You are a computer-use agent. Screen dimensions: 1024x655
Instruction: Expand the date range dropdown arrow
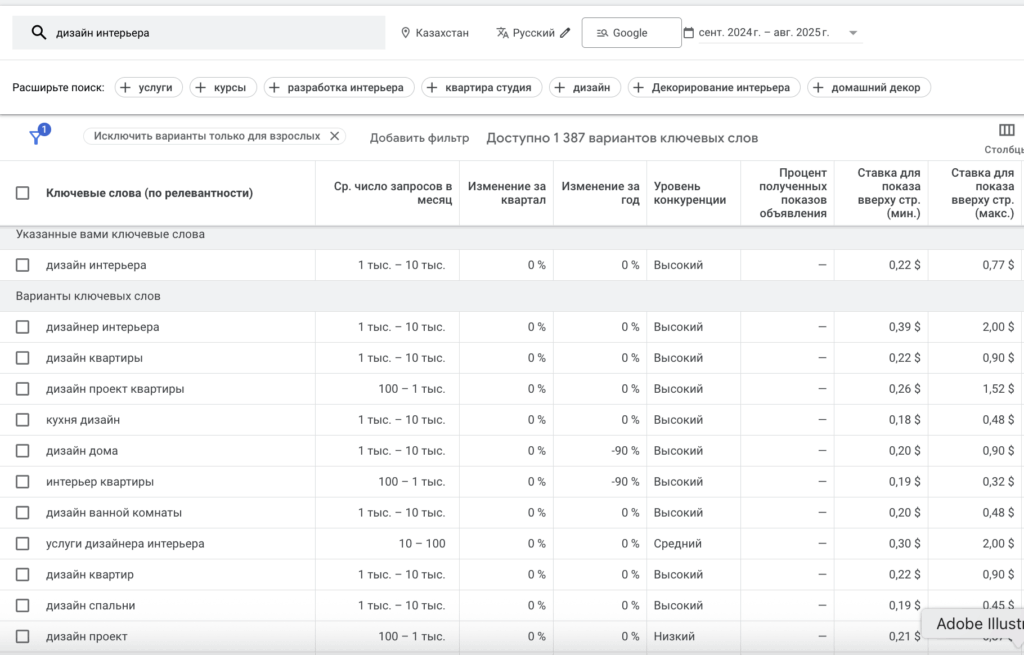853,33
